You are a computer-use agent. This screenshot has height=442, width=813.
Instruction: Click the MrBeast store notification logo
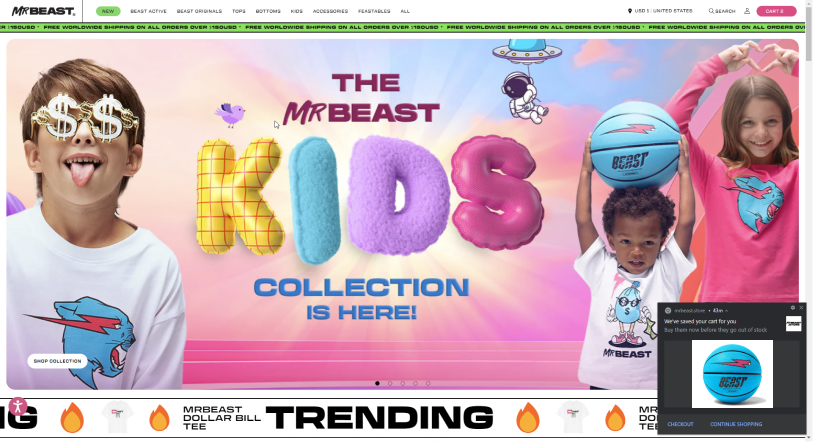(x=793, y=325)
